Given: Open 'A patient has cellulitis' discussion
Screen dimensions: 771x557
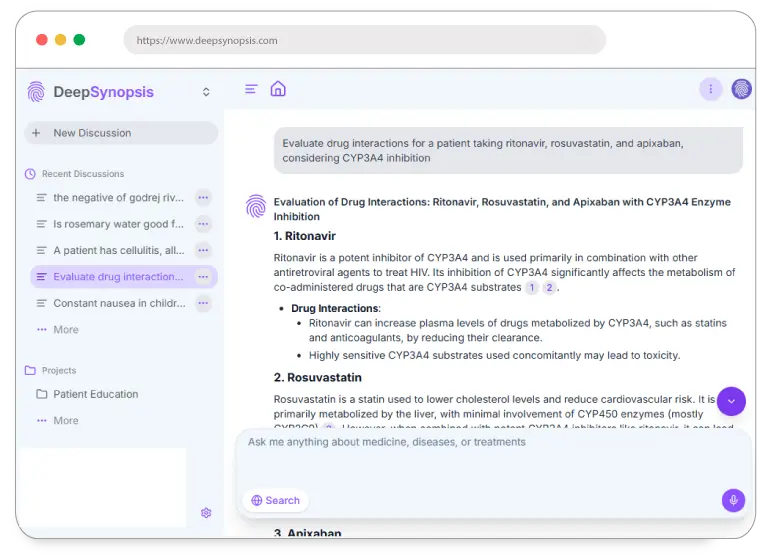Looking at the screenshot, I should (x=119, y=250).
